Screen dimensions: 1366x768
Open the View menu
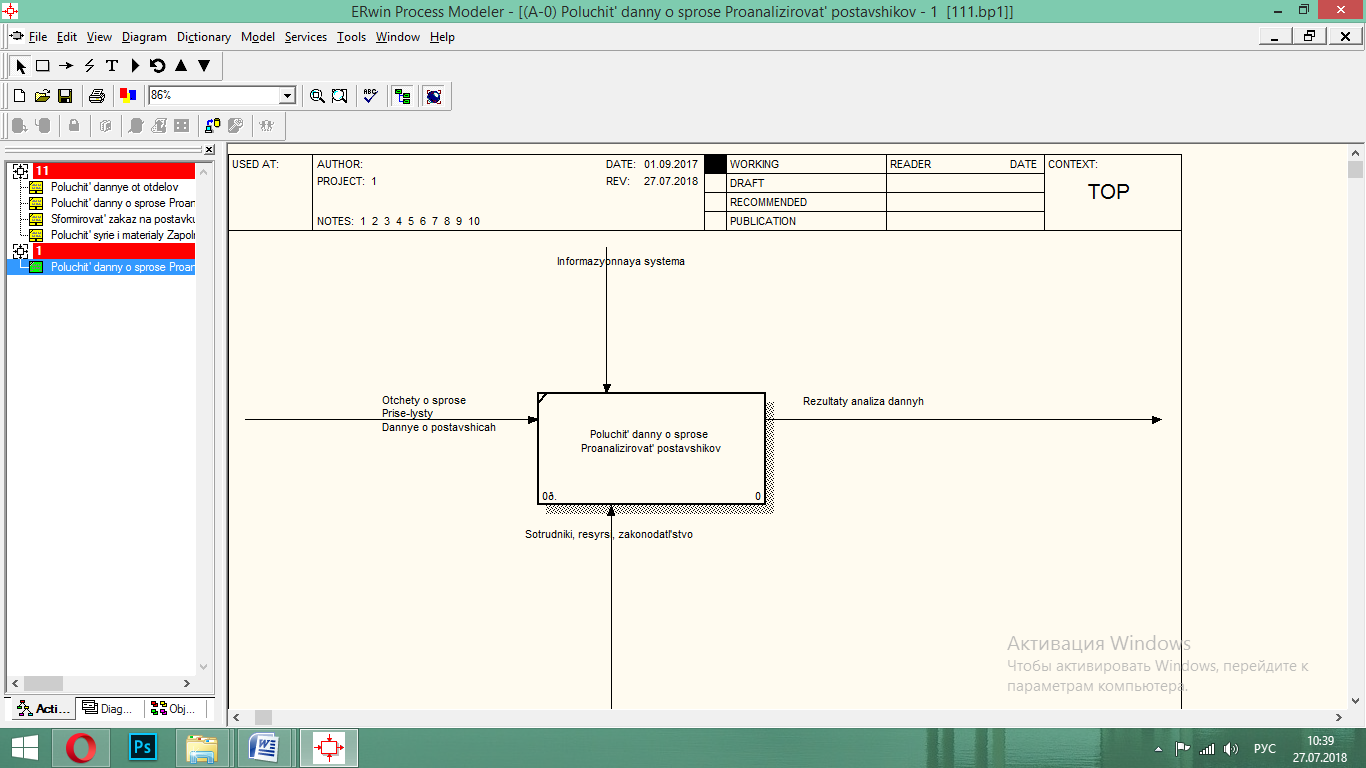tap(99, 37)
